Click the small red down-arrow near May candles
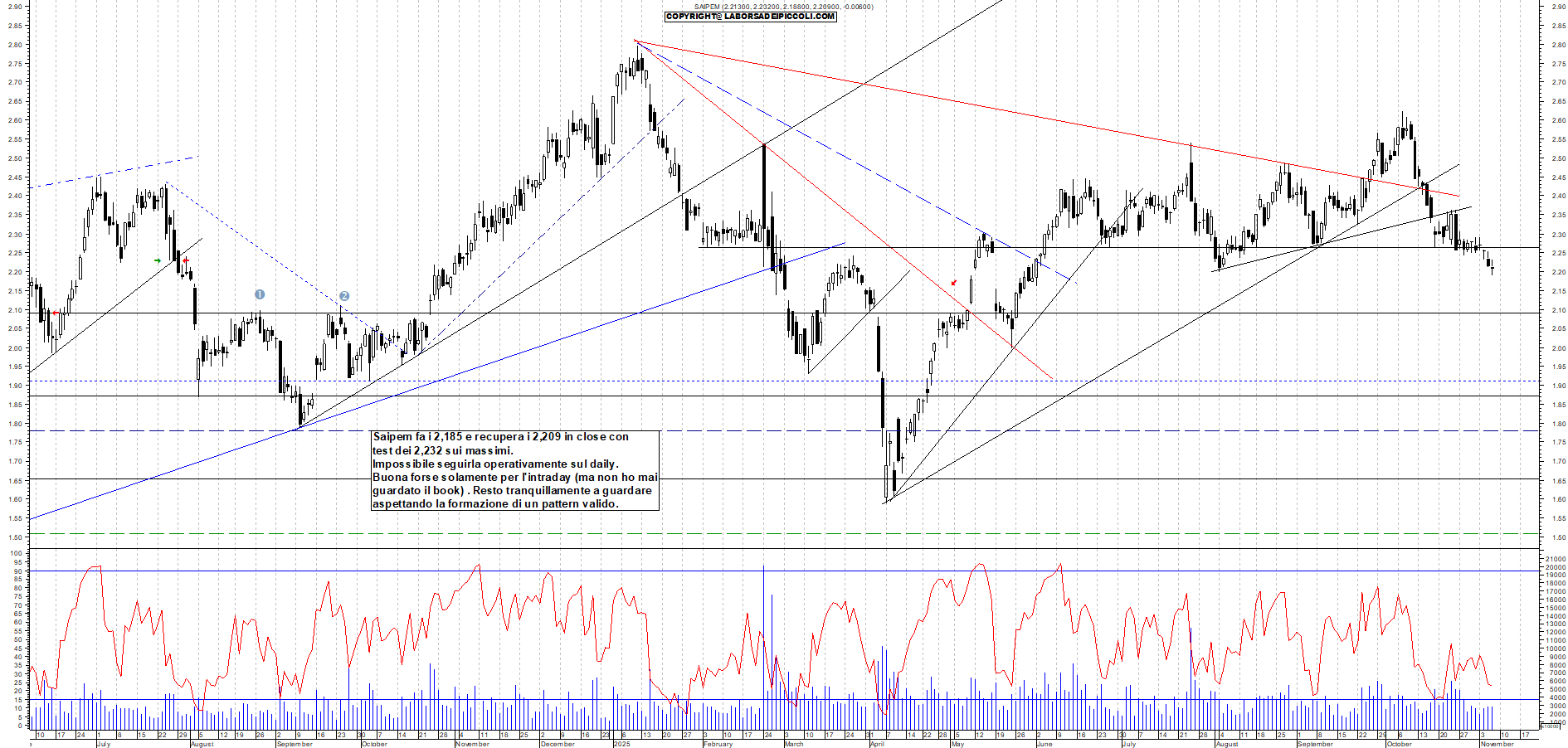The width and height of the screenshot is (1568, 748). (x=954, y=283)
